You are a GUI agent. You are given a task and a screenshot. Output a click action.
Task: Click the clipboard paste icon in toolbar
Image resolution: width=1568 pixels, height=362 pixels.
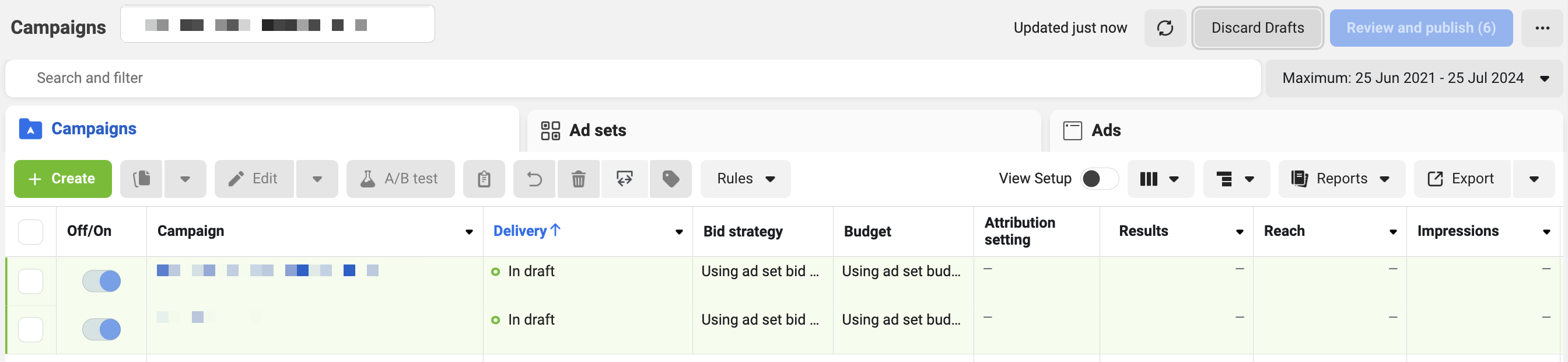click(x=484, y=179)
